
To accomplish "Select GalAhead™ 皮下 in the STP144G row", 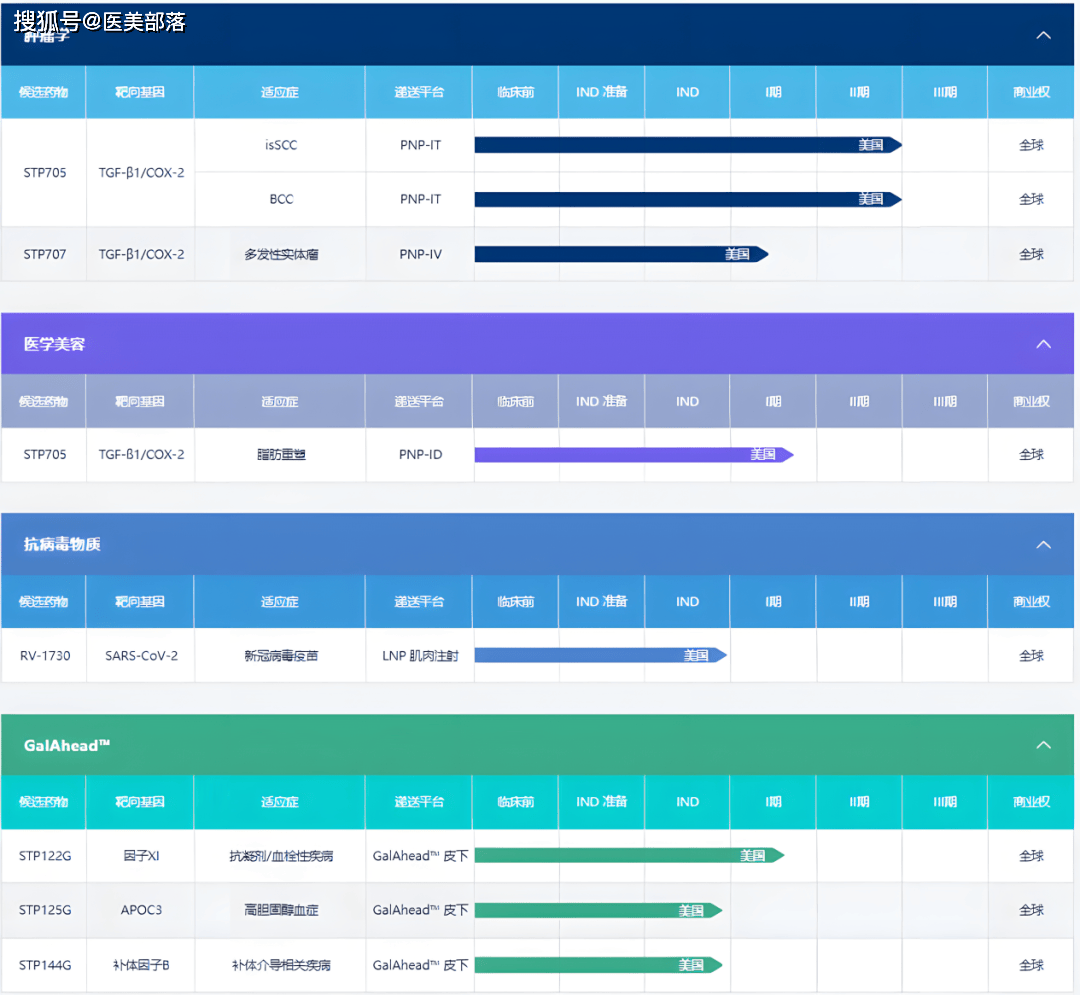I will [x=420, y=965].
